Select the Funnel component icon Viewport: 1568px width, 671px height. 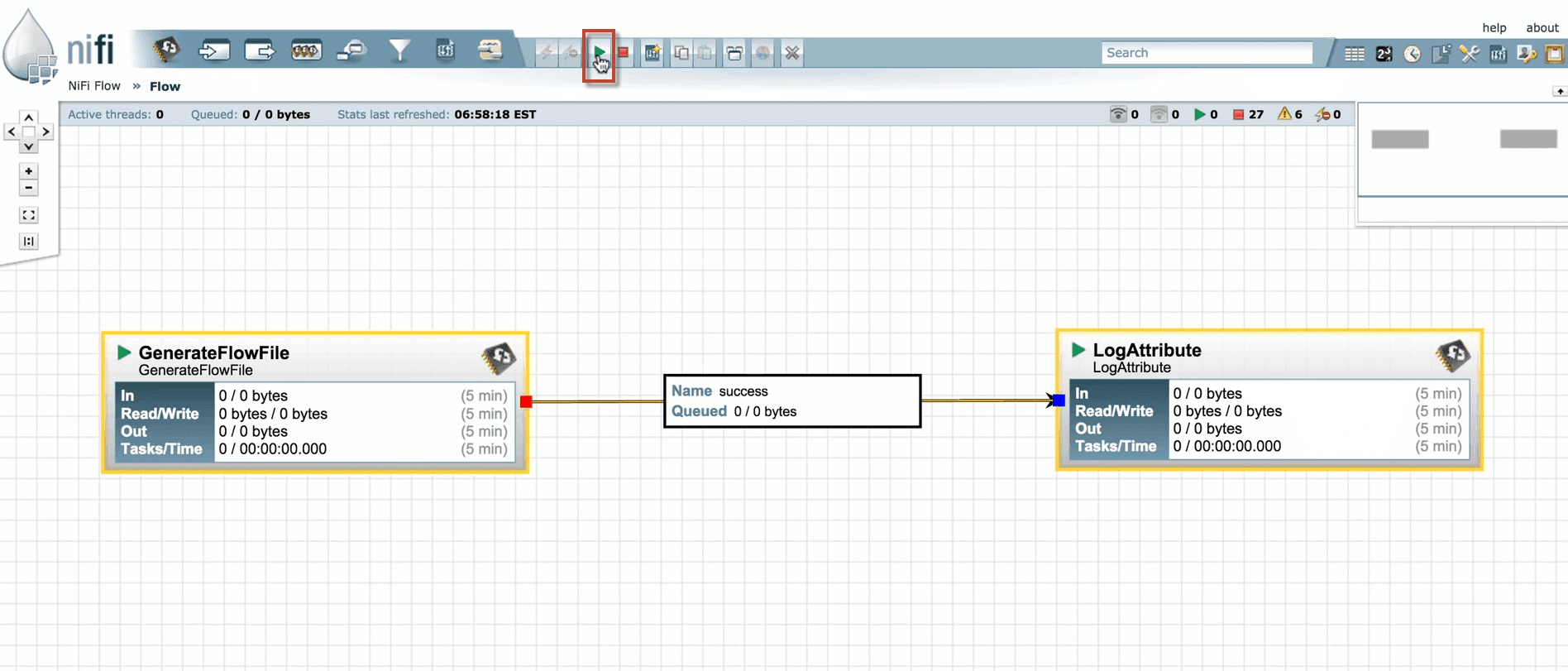[399, 51]
